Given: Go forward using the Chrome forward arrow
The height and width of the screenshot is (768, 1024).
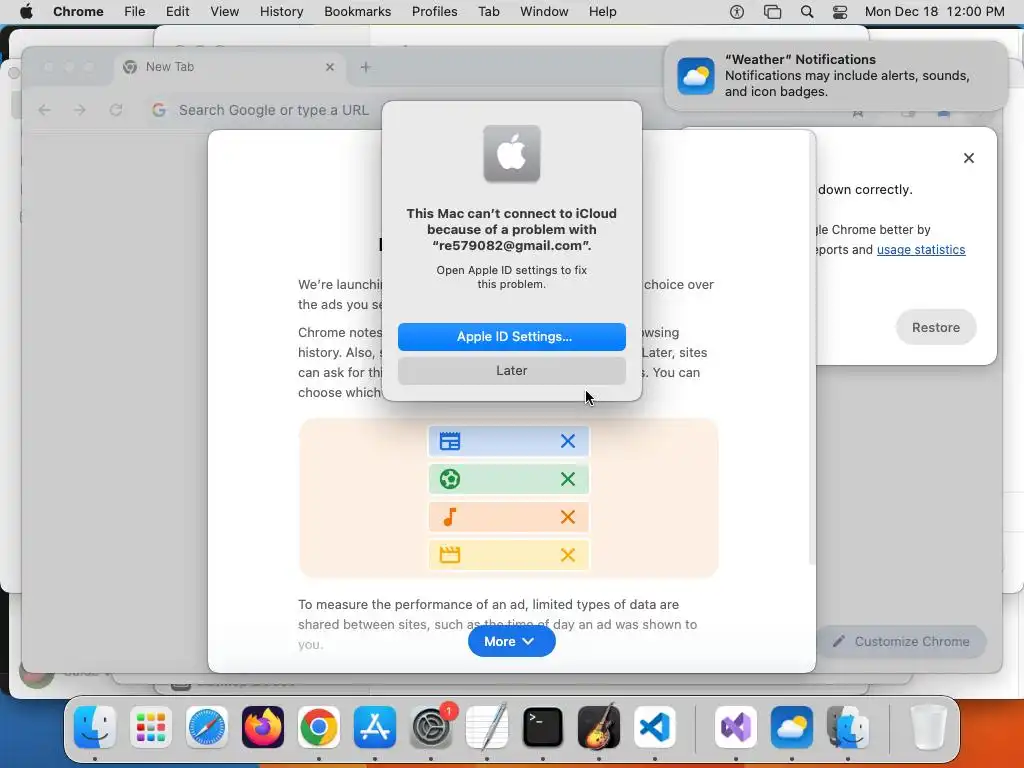Looking at the screenshot, I should (80, 110).
